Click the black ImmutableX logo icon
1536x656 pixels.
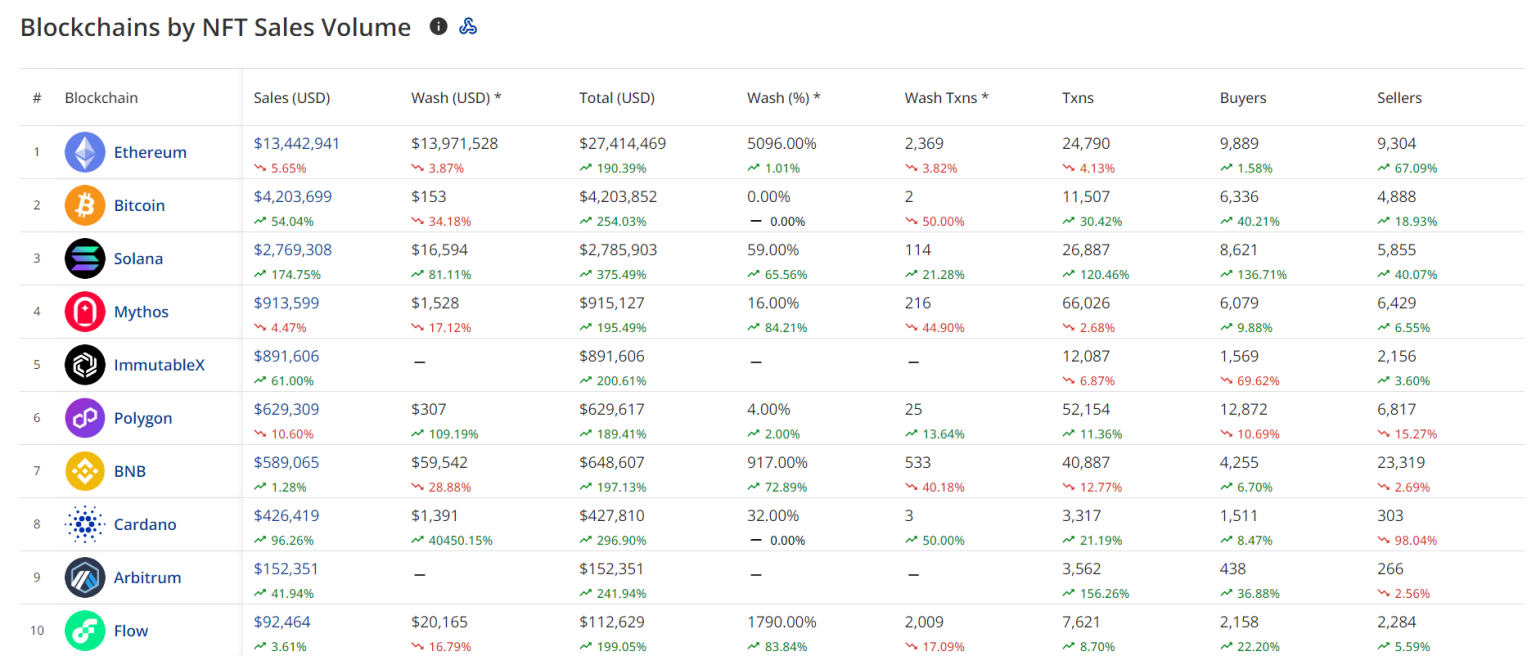click(x=85, y=365)
